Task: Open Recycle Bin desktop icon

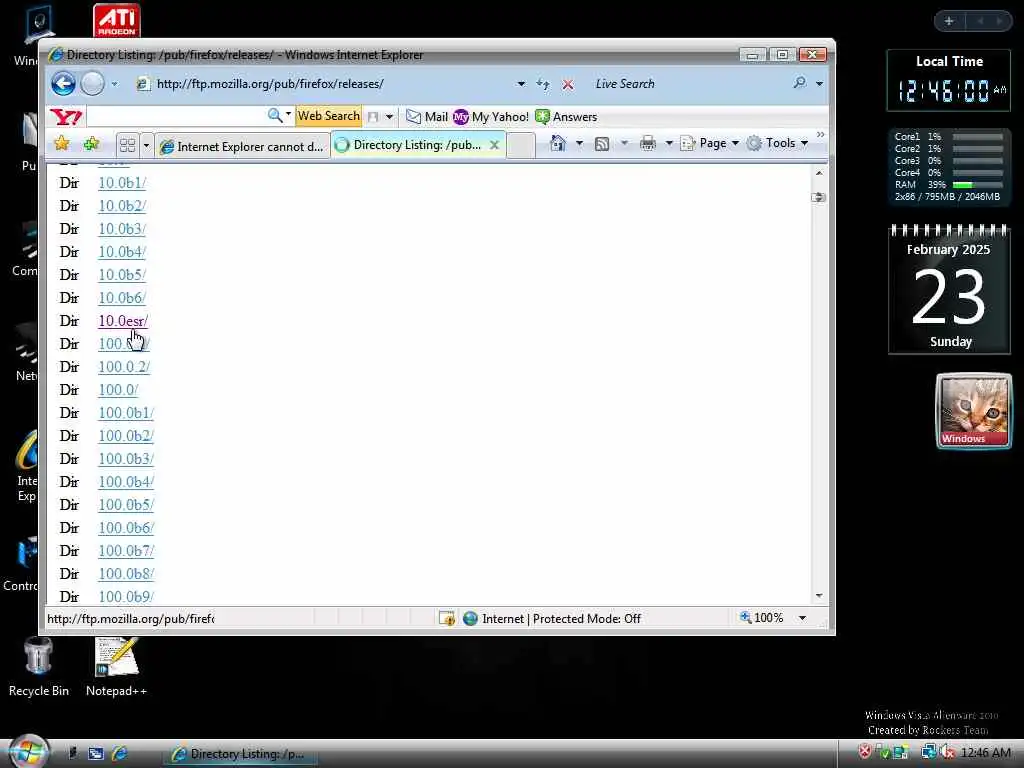Action: click(x=39, y=667)
